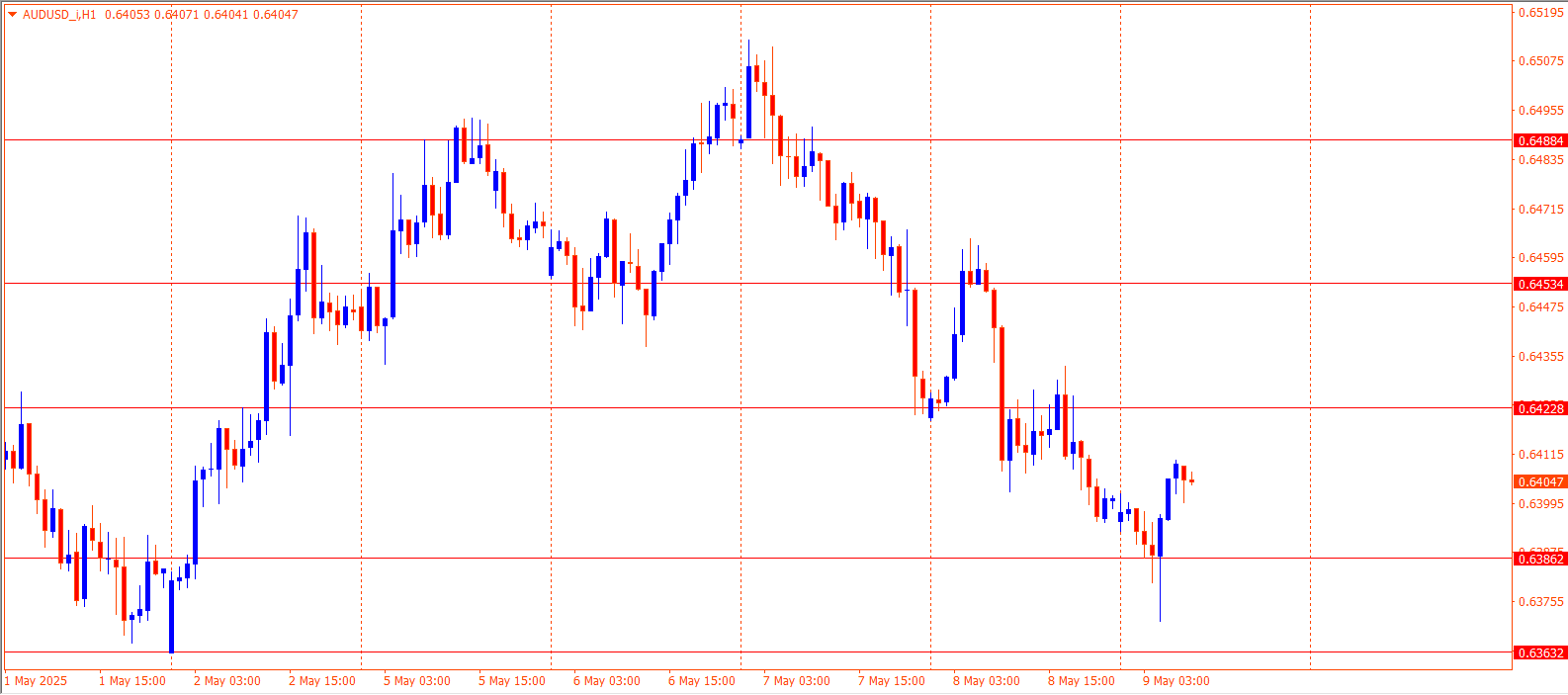Click the 0.64475 price scale value
Image resolution: width=1568 pixels, height=695 pixels.
pyautogui.click(x=1541, y=307)
